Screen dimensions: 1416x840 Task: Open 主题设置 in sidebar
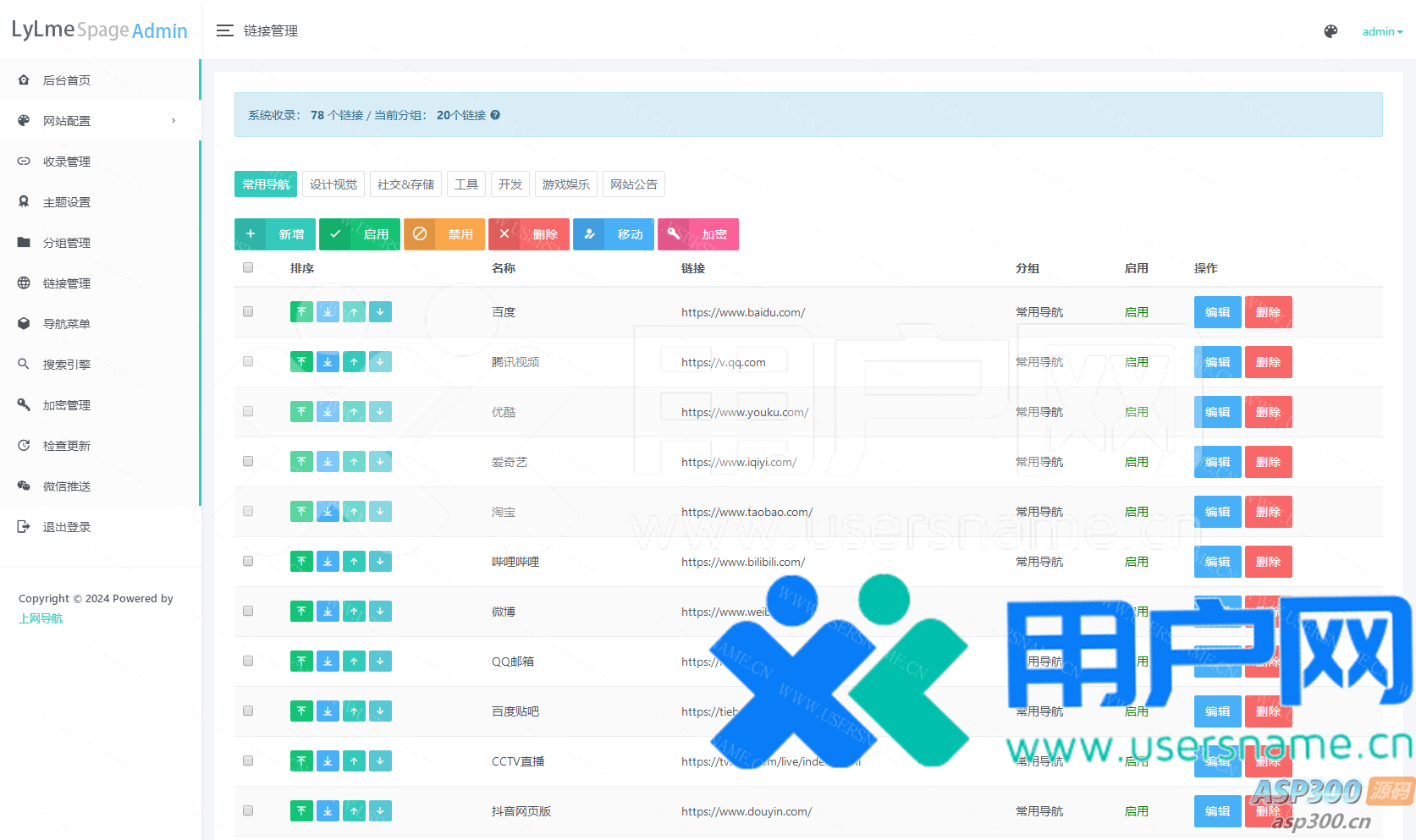[100, 202]
